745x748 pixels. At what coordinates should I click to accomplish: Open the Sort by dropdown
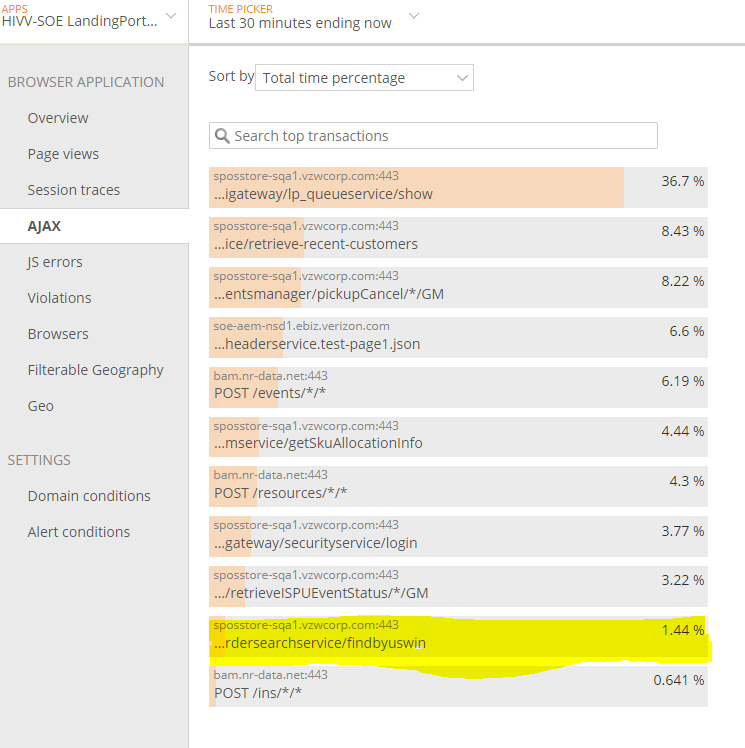click(x=364, y=78)
